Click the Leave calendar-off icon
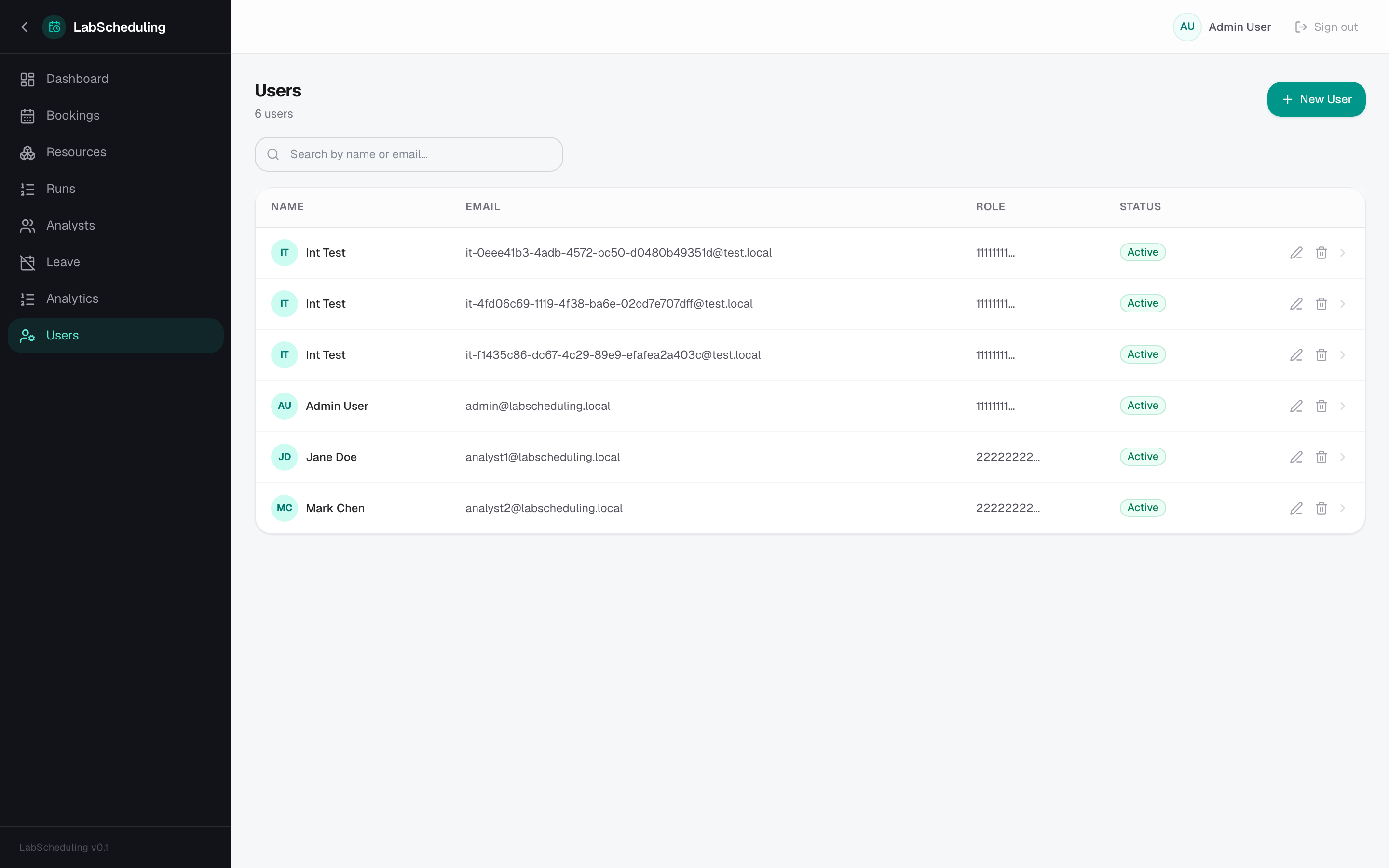The height and width of the screenshot is (868, 1389). [x=27, y=262]
